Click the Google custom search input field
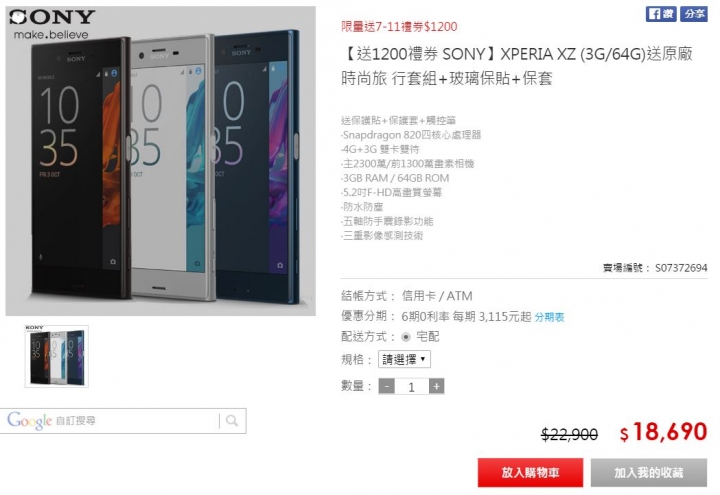This screenshot has height=495, width=720. click(x=136, y=421)
